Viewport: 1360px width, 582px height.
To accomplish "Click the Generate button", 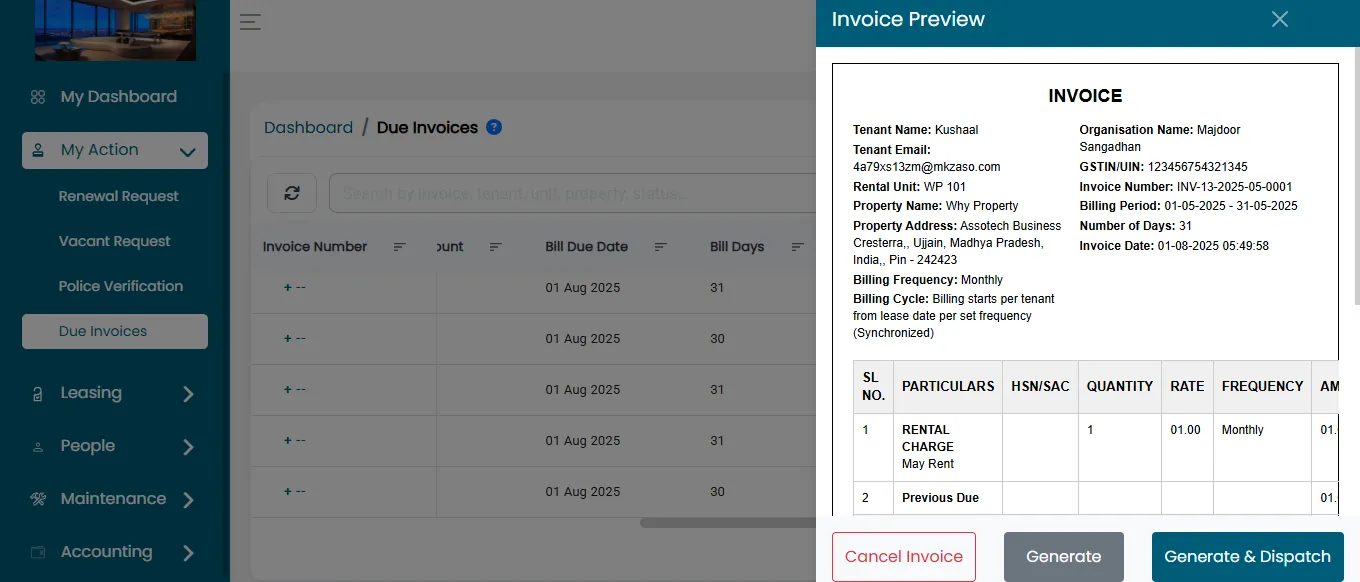I will coord(1064,557).
